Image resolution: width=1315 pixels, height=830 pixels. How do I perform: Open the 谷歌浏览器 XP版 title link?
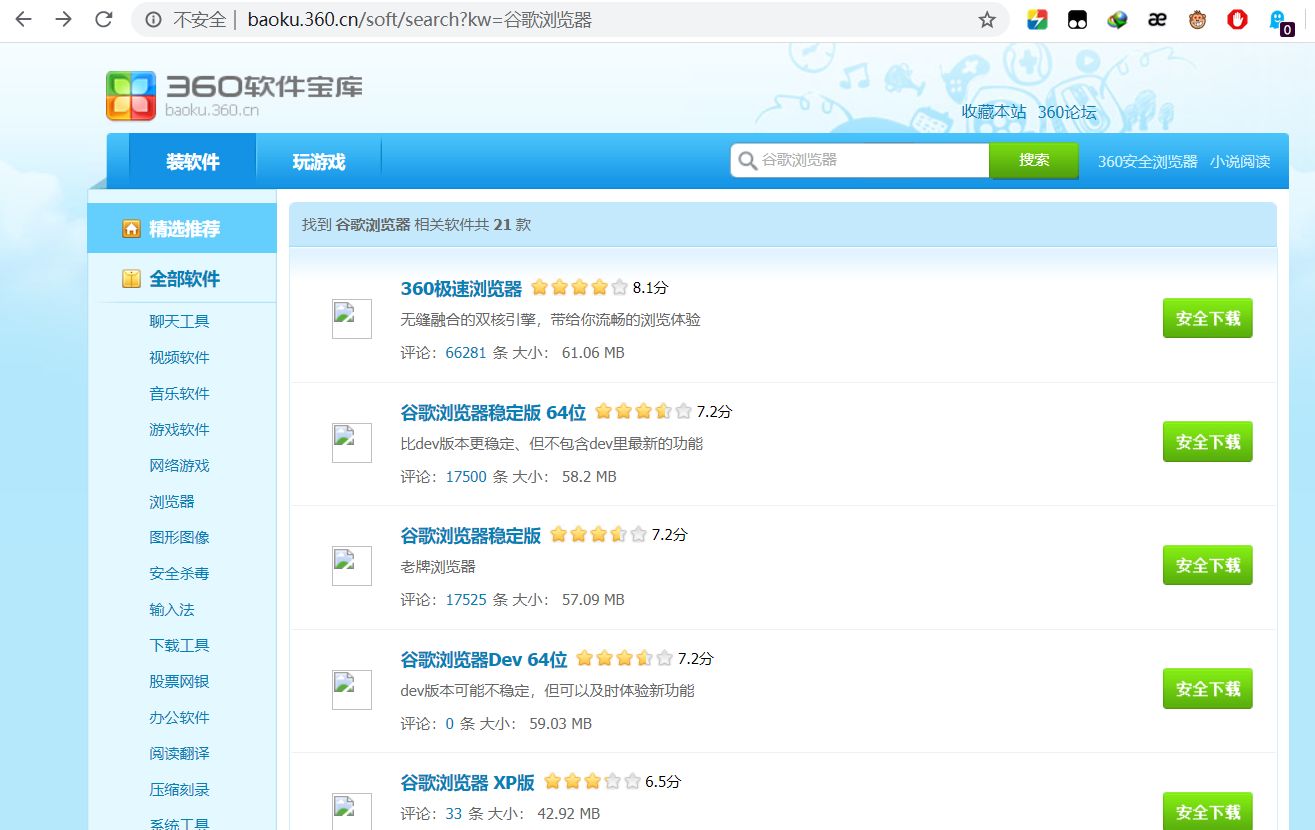click(467, 783)
